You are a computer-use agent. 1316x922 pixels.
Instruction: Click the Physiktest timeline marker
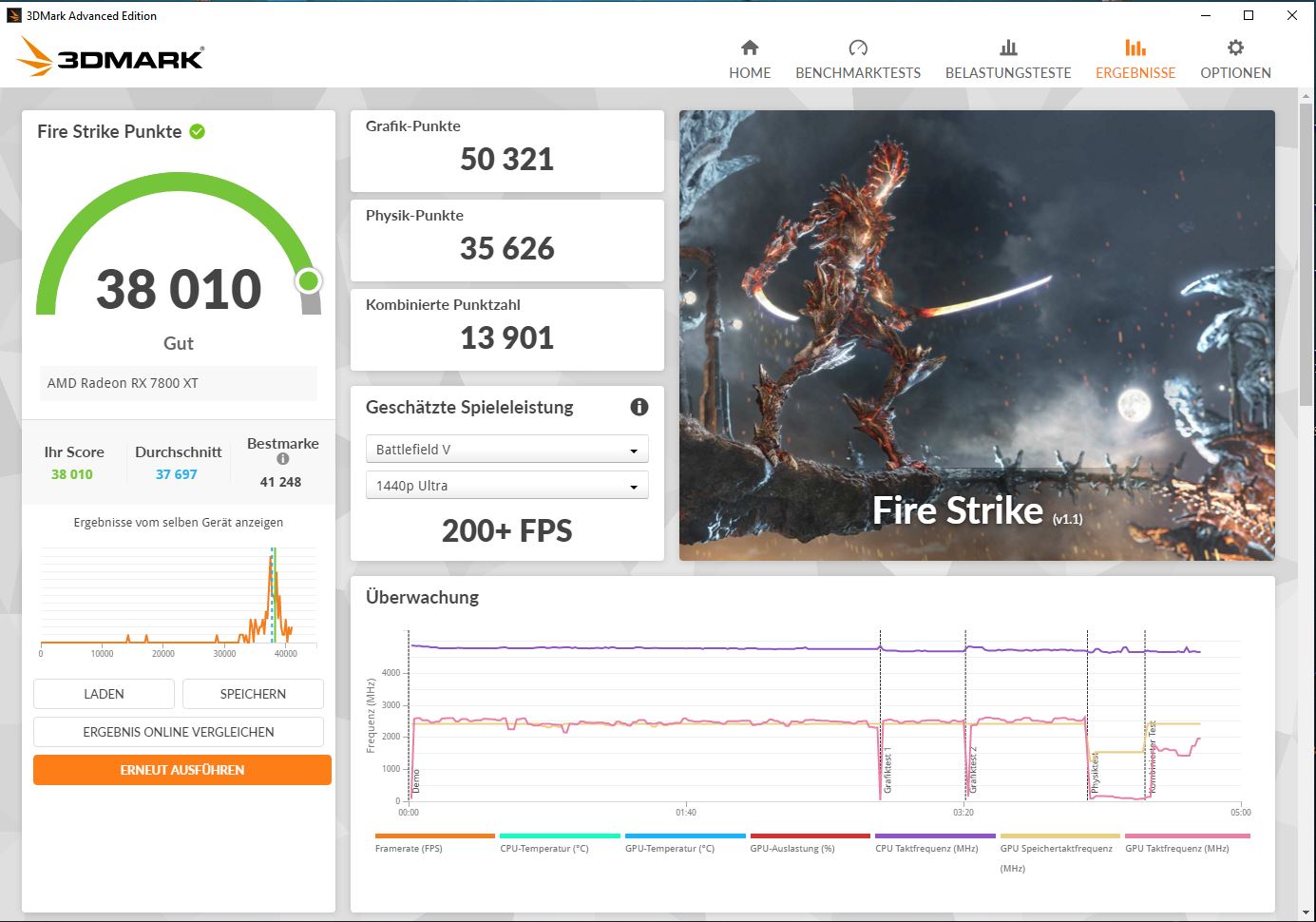(1095, 772)
